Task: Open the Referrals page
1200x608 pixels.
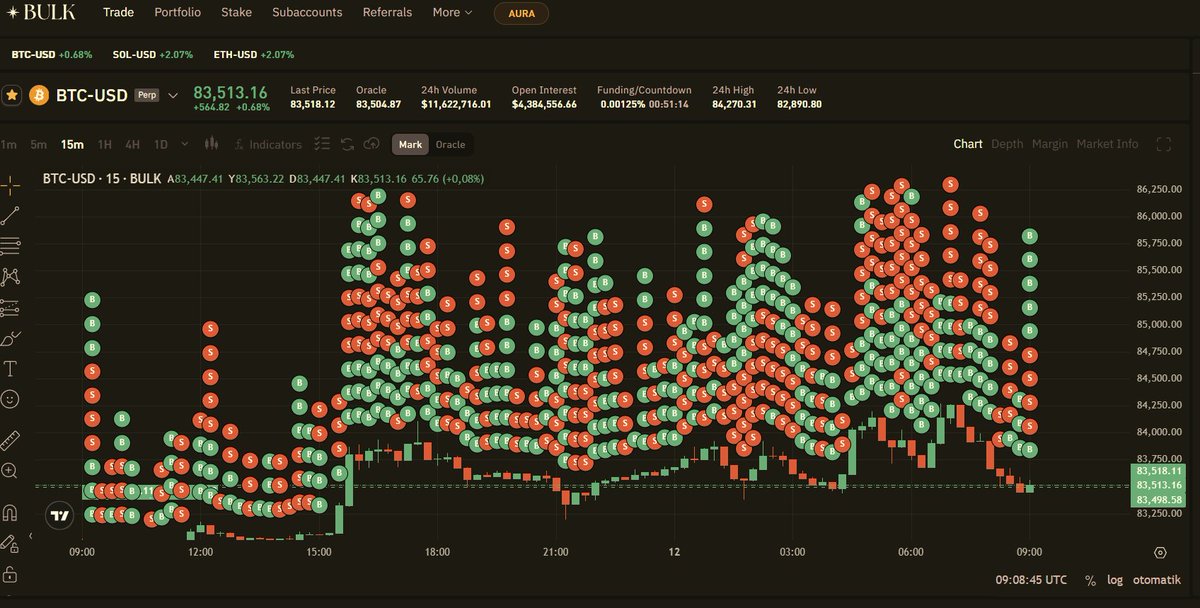Action: (387, 13)
